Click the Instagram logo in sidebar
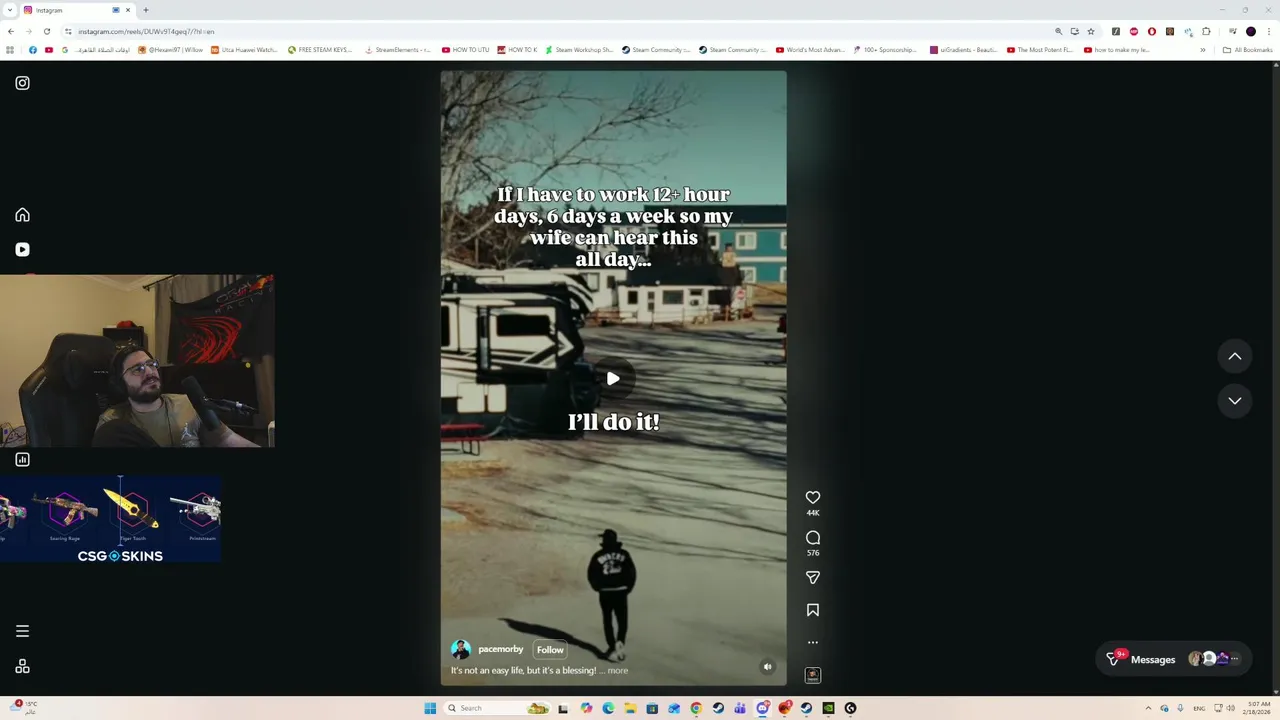This screenshot has height=720, width=1280. tap(22, 83)
